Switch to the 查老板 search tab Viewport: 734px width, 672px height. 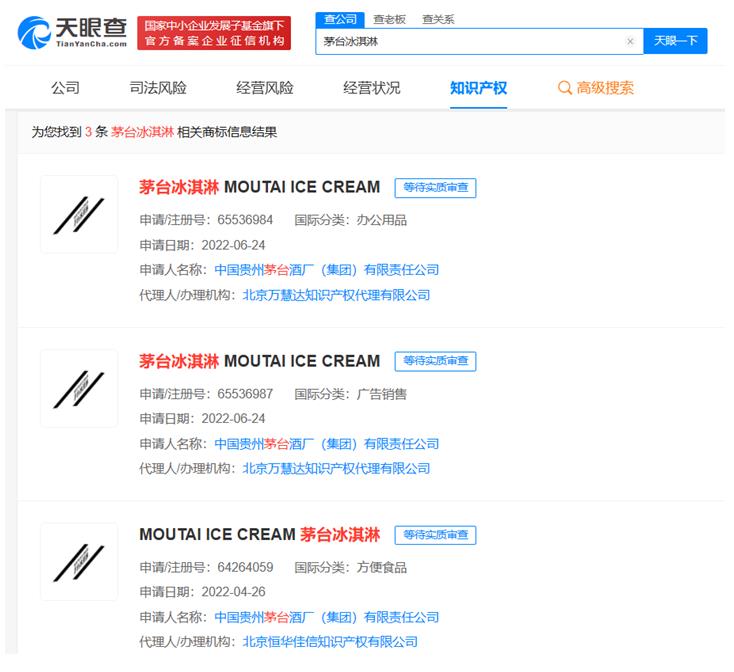(389, 19)
